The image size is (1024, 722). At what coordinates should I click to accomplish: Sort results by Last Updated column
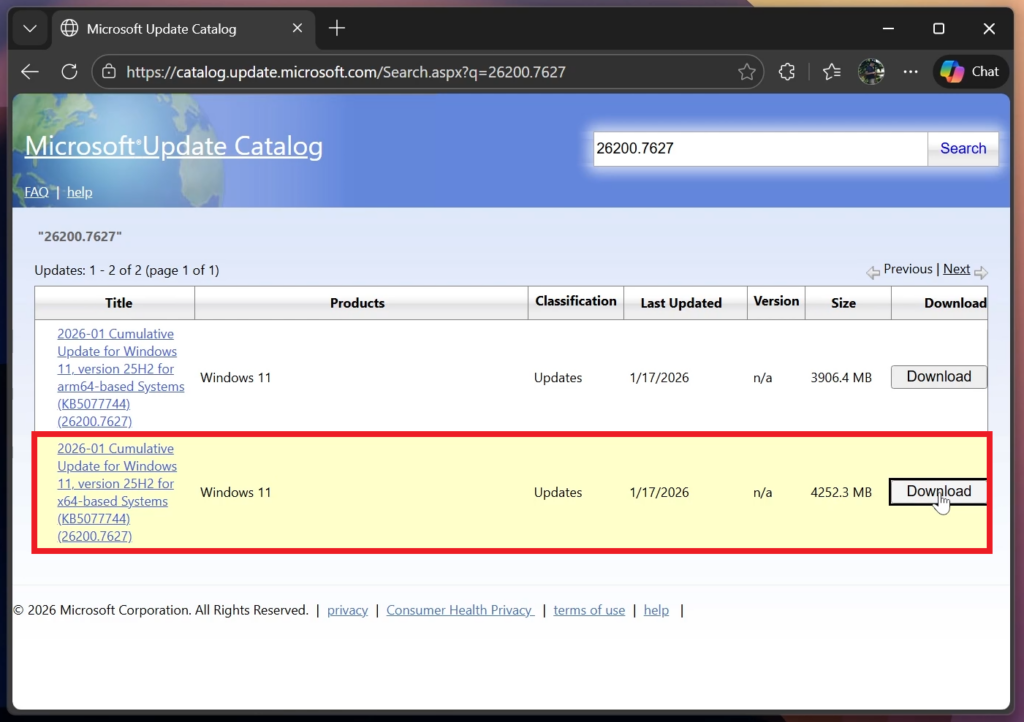pyautogui.click(x=681, y=303)
